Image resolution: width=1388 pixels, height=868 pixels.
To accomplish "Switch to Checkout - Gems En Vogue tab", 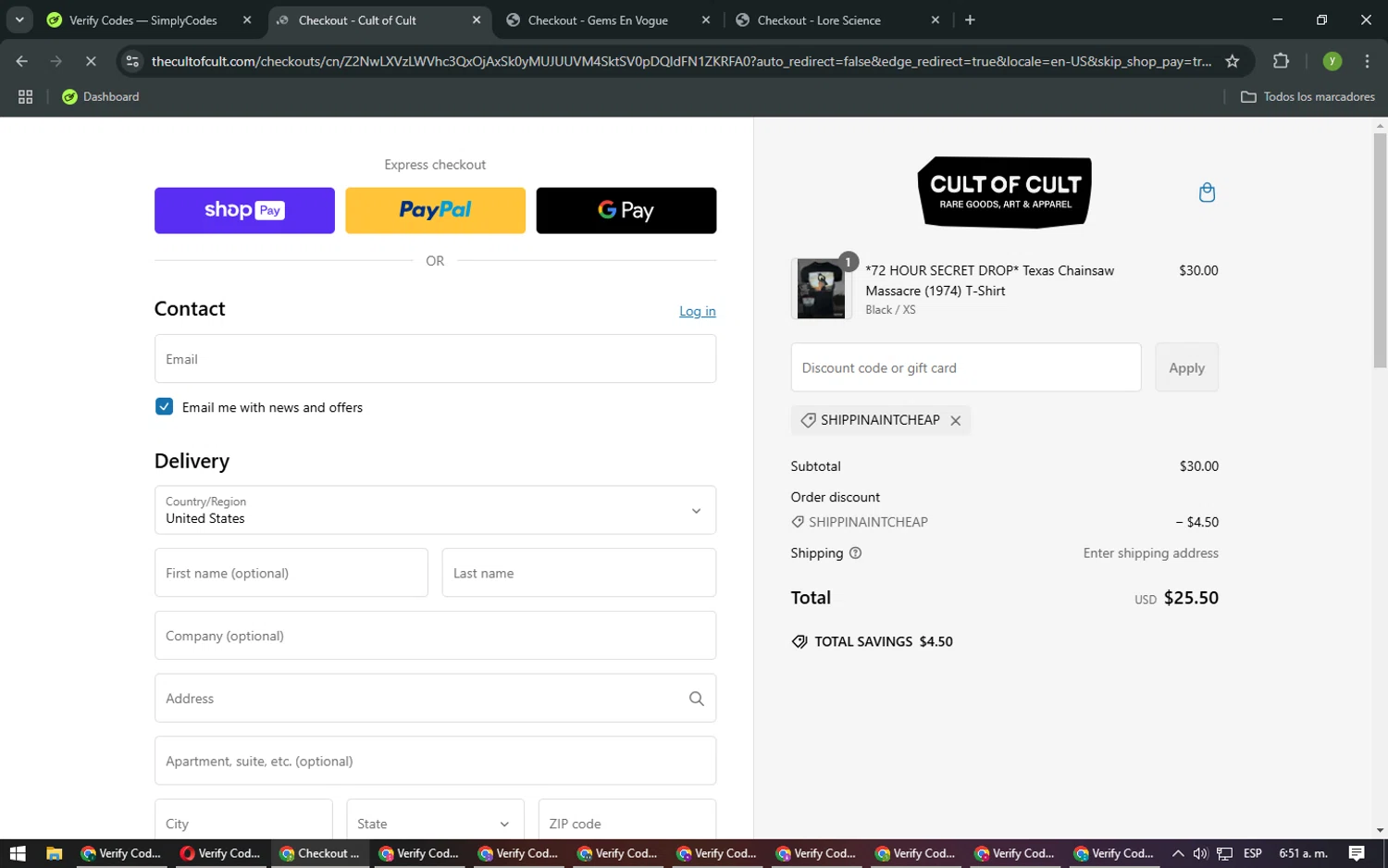I will (x=598, y=19).
